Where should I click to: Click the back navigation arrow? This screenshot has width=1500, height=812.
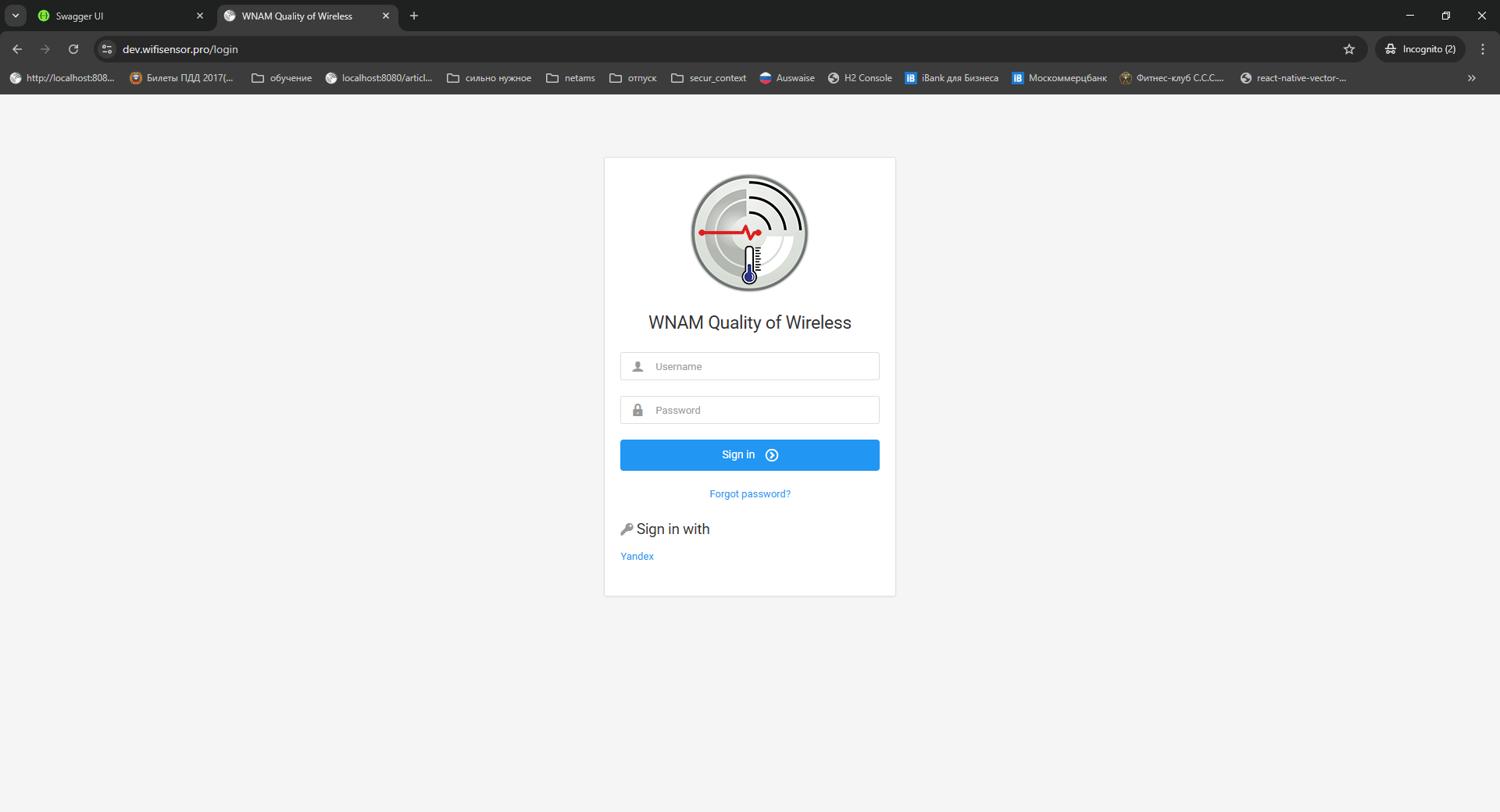(17, 49)
